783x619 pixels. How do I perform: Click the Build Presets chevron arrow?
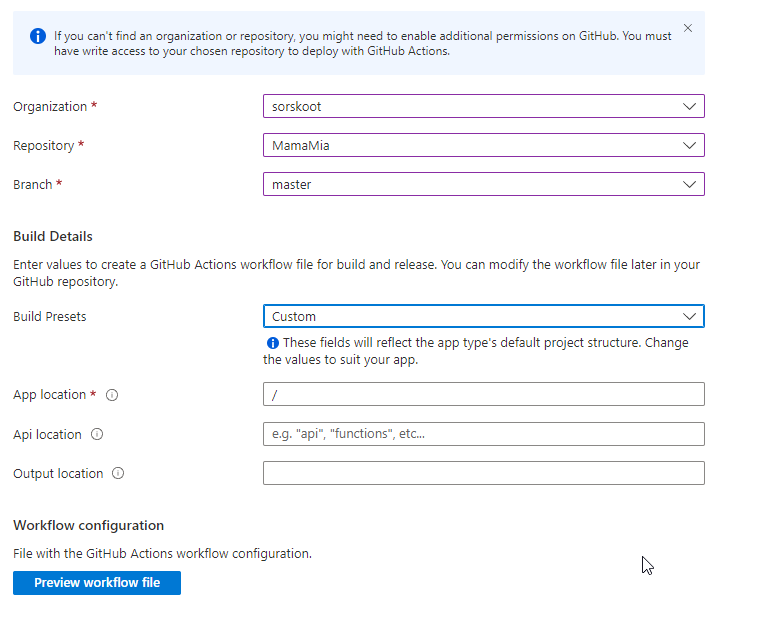[x=689, y=316]
